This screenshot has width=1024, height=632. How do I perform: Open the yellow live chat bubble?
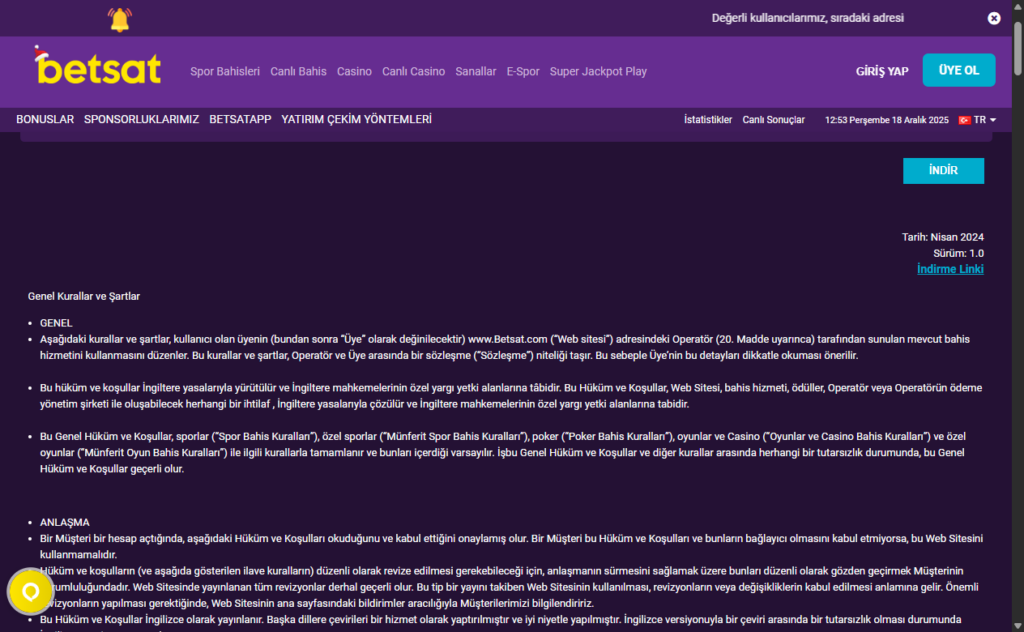point(30,592)
